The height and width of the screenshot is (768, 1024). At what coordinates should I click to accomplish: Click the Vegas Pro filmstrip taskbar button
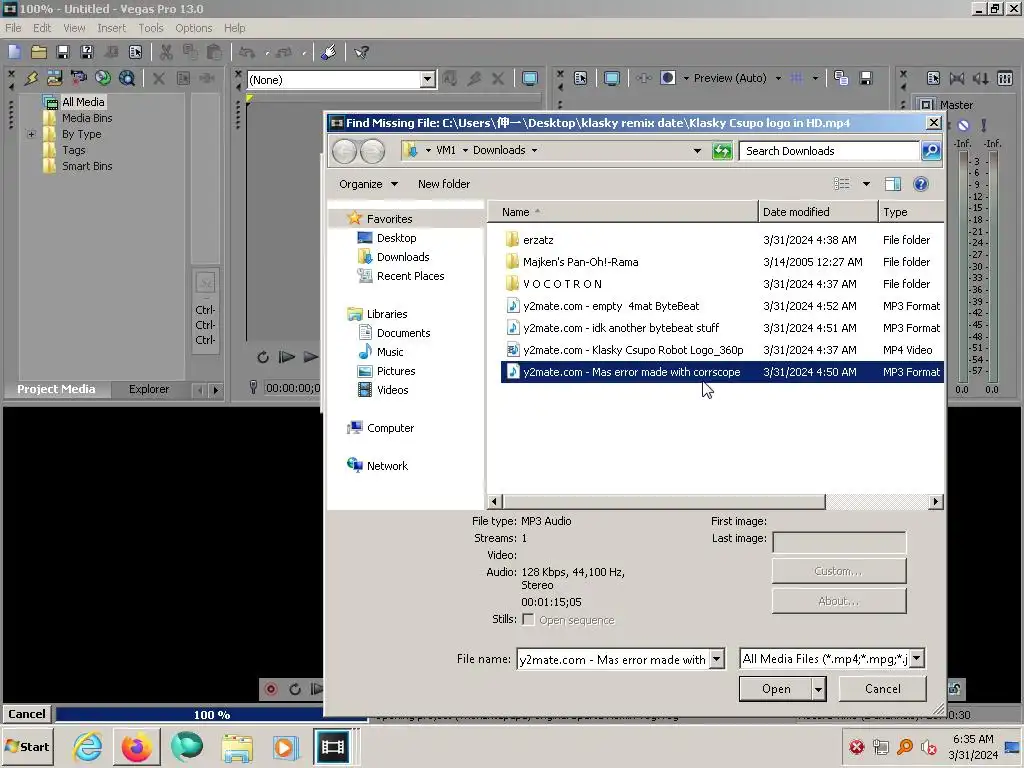point(332,746)
